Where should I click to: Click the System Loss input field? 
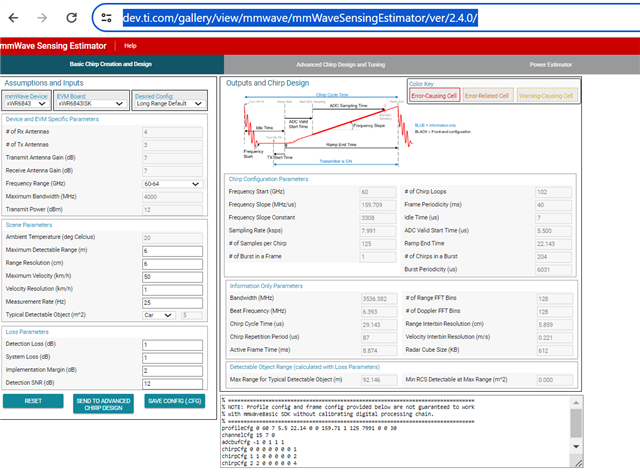(x=172, y=358)
